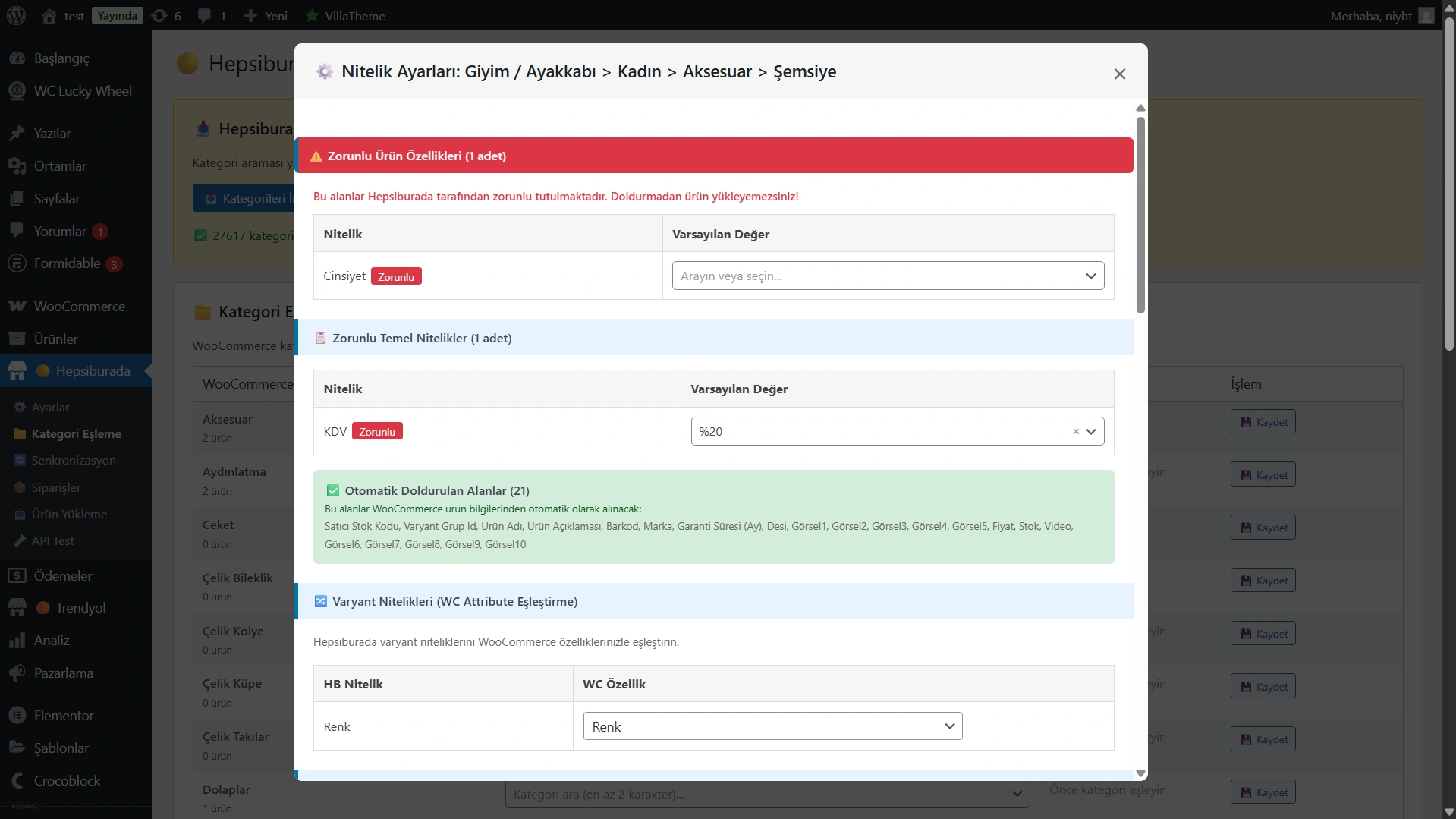Click the comments bubble icon in admin bar
Viewport: 1456px width, 819px height.
tap(204, 16)
